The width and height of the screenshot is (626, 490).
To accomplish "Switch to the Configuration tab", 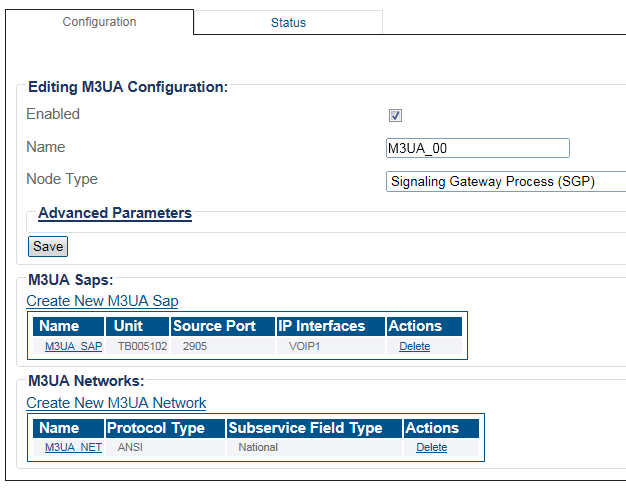I will point(100,22).
